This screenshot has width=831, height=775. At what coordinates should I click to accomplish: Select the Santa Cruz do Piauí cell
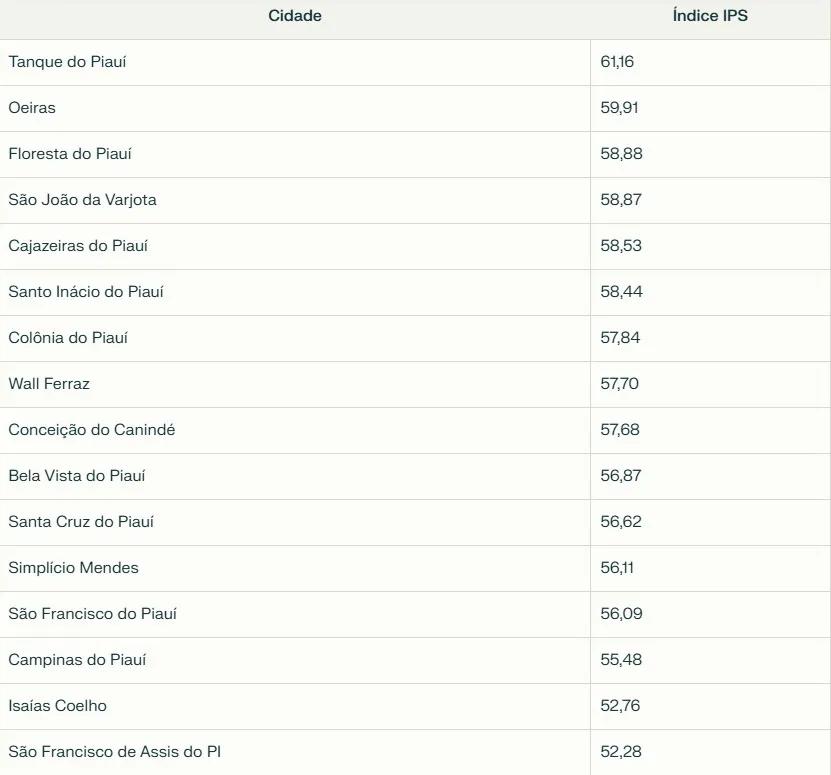pos(81,522)
